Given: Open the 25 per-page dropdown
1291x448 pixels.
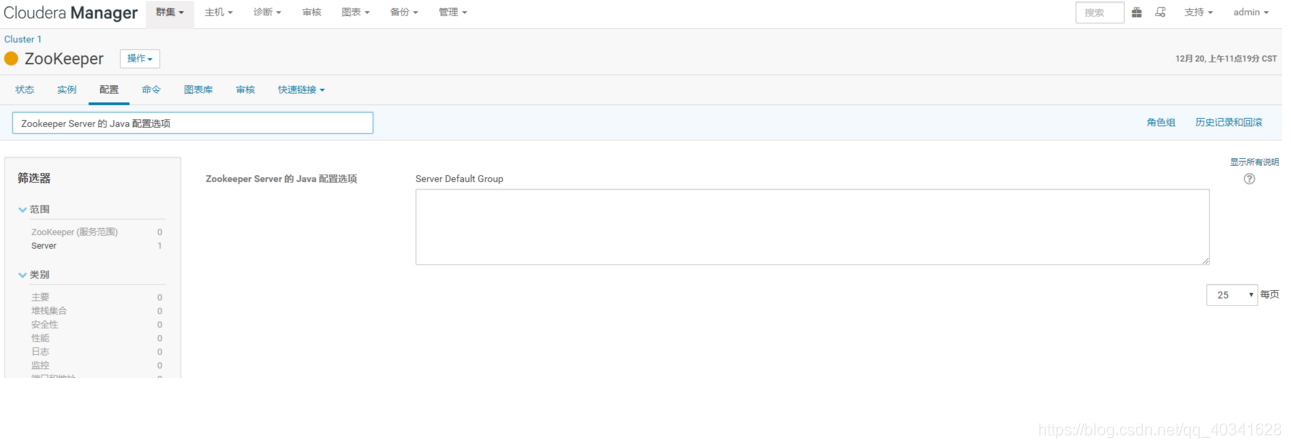Looking at the screenshot, I should coord(1232,295).
